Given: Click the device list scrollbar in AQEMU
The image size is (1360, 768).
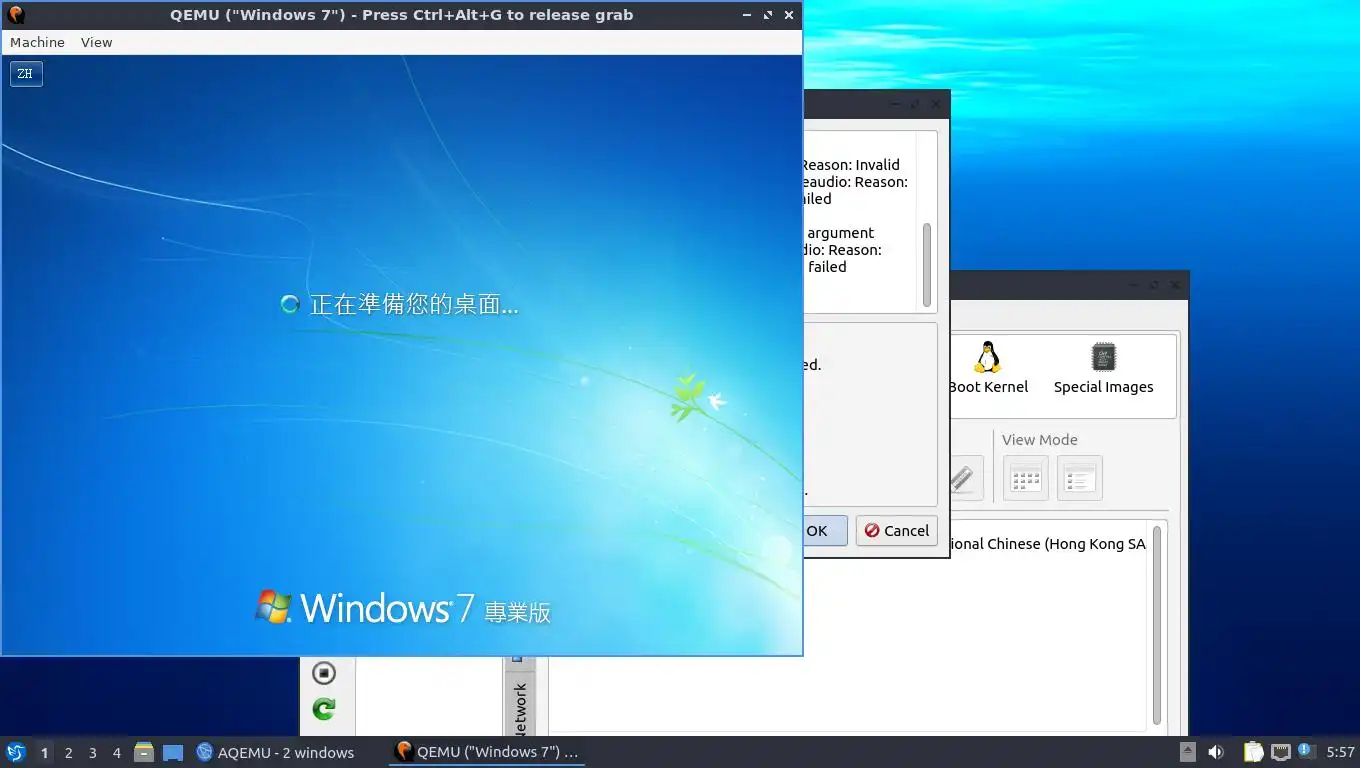Looking at the screenshot, I should (x=1157, y=625).
